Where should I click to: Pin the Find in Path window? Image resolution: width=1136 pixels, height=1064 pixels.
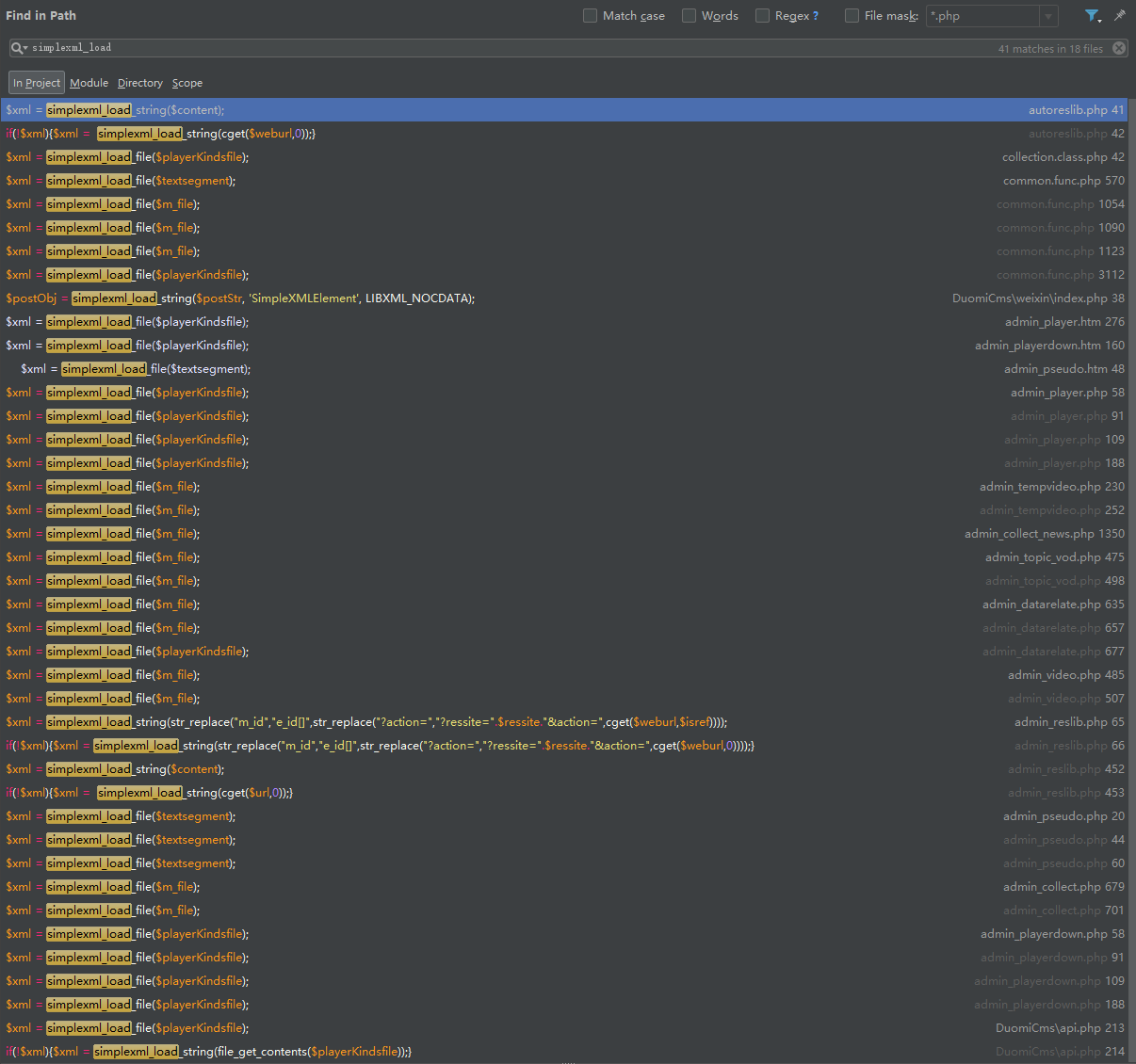pos(1119,16)
